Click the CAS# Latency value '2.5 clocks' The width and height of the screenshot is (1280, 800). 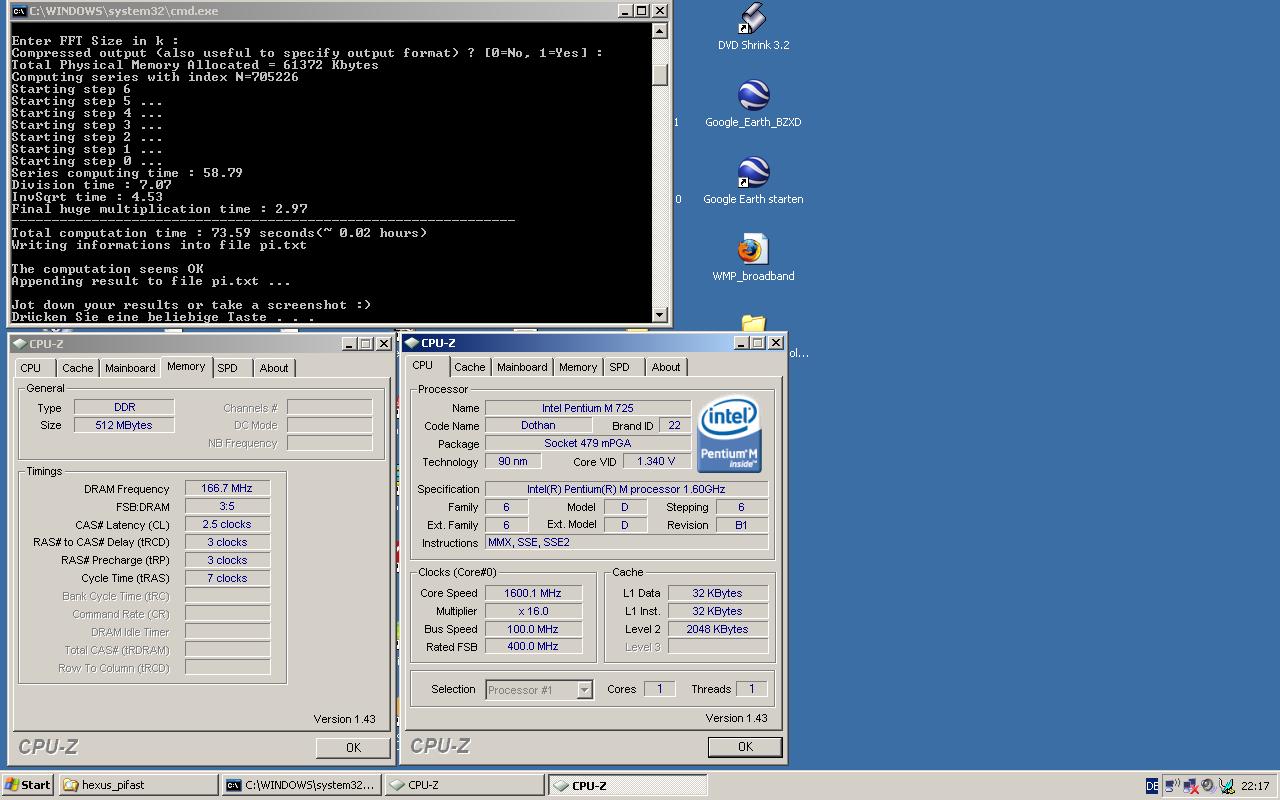pos(227,524)
